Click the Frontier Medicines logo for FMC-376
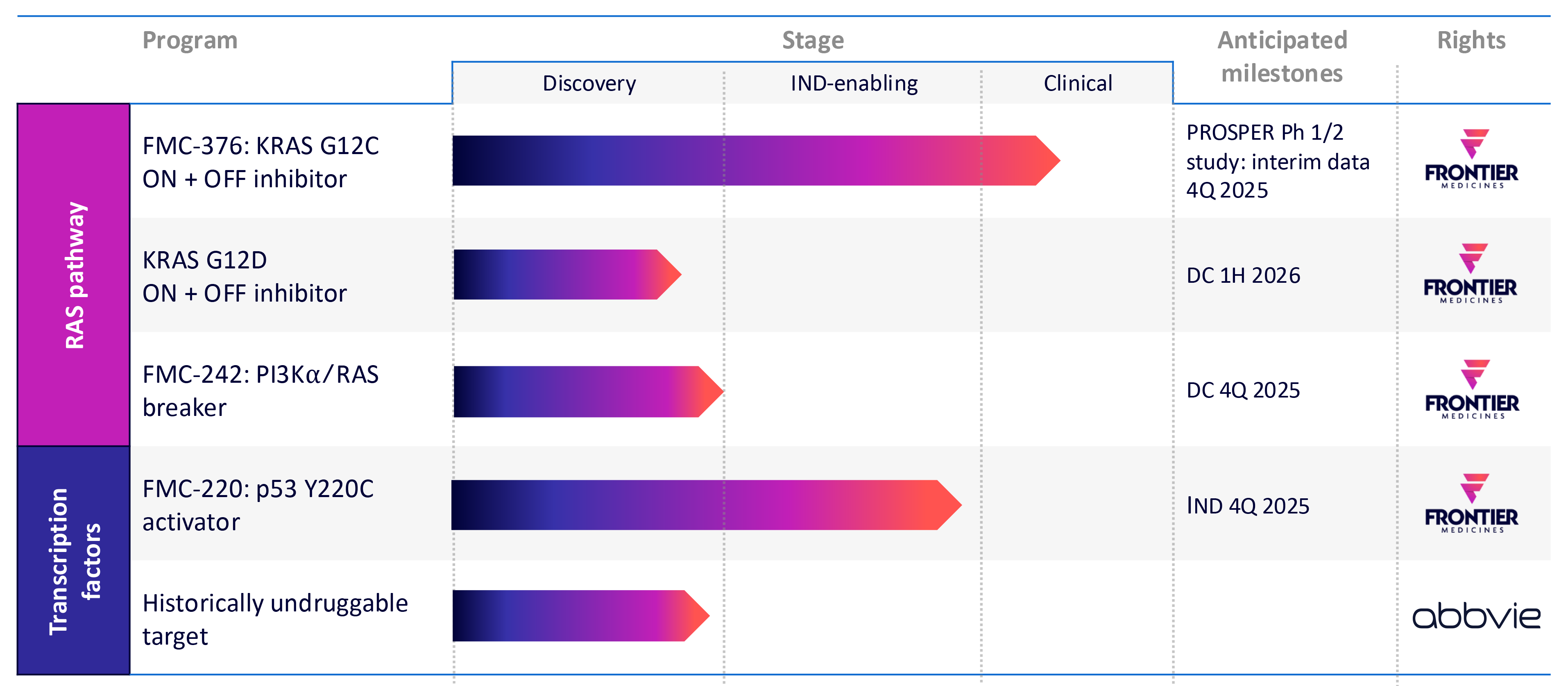 [1471, 160]
